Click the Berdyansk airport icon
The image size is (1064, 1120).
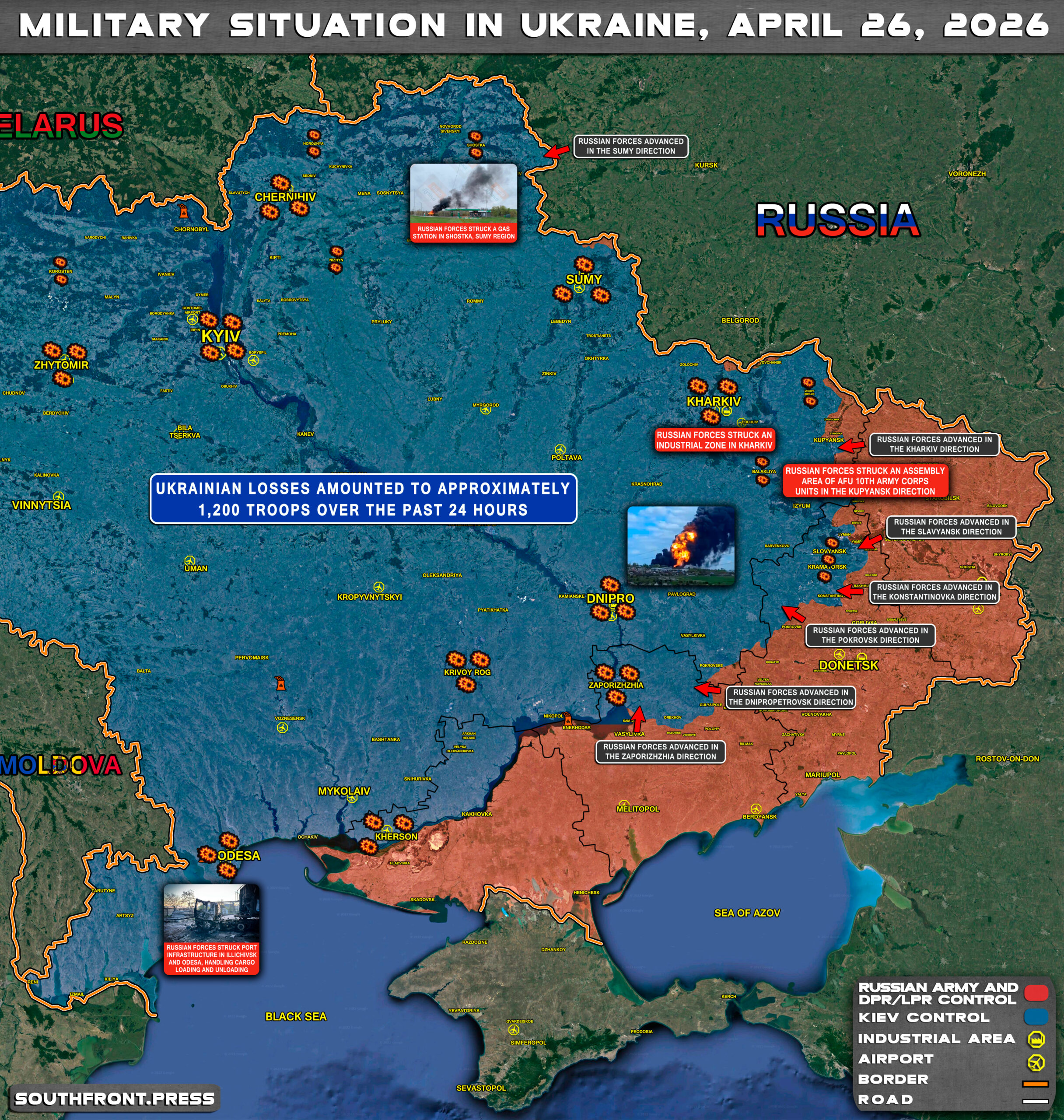click(x=756, y=808)
